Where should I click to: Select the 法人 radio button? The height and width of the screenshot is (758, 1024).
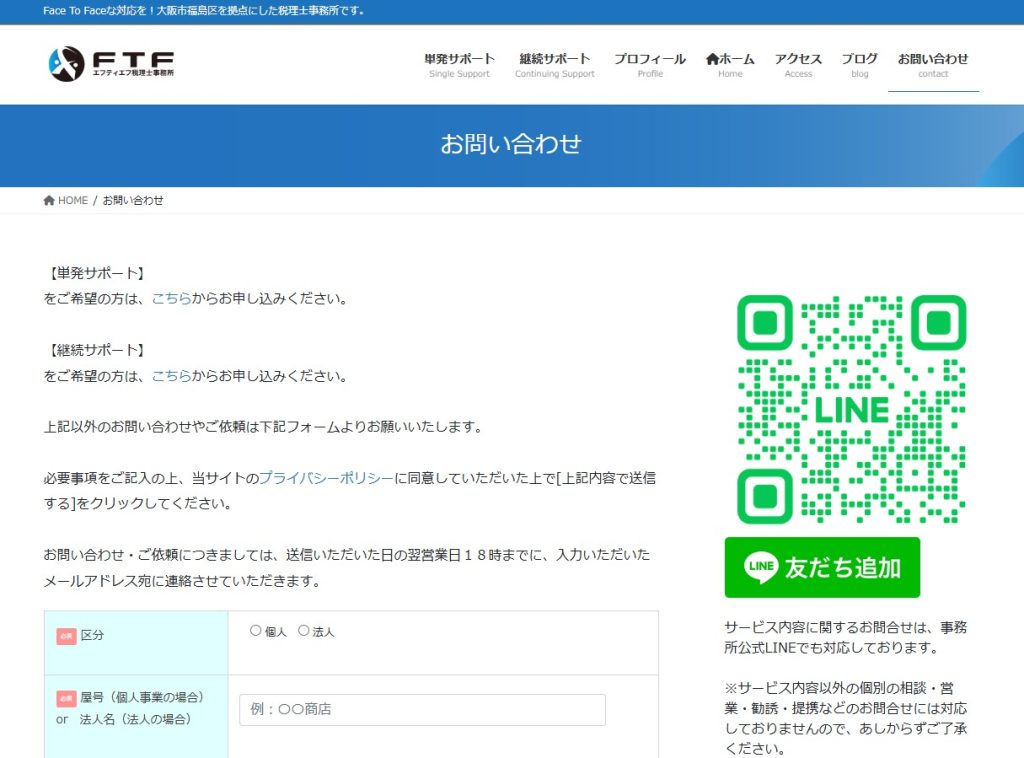304,631
